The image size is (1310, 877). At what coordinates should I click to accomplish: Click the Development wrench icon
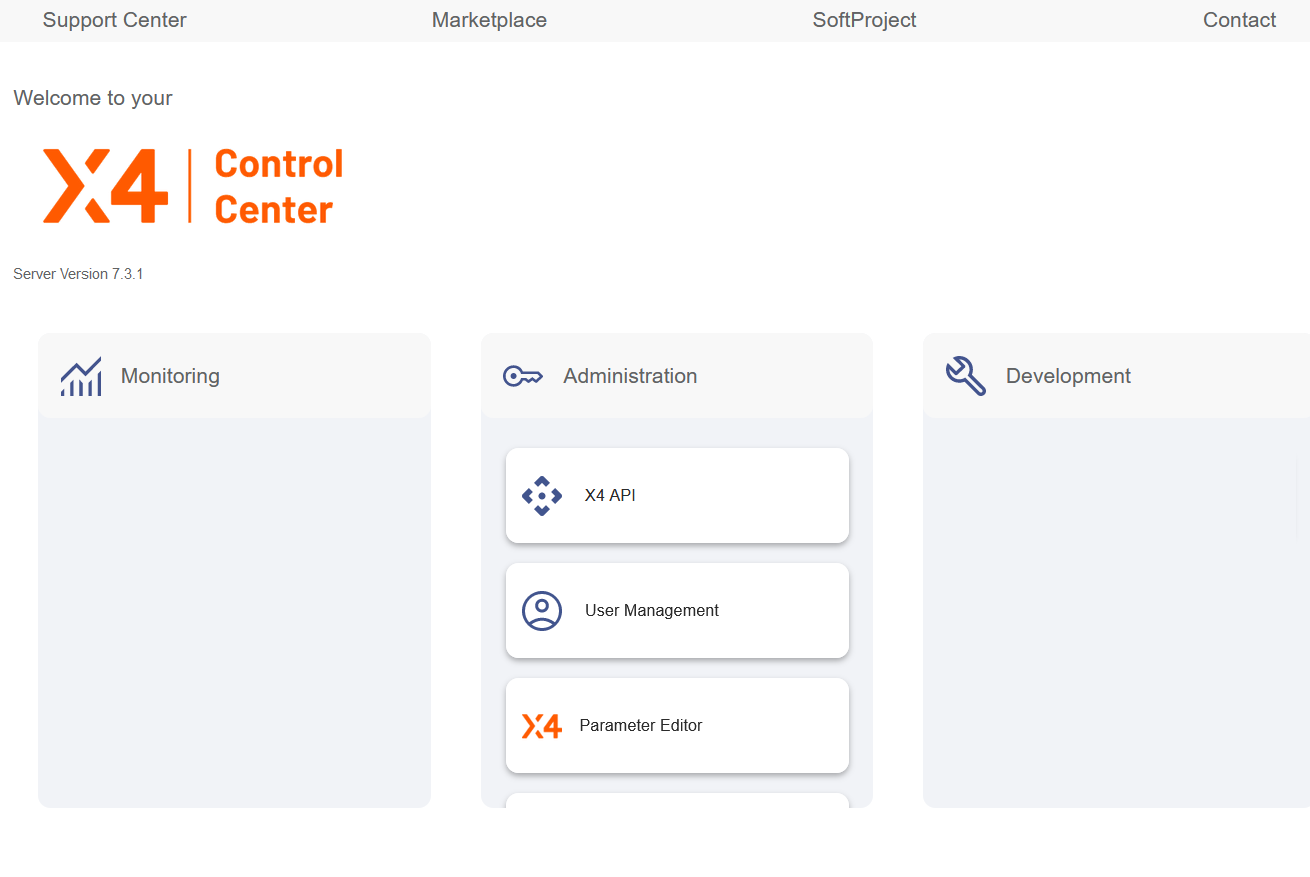(x=965, y=376)
